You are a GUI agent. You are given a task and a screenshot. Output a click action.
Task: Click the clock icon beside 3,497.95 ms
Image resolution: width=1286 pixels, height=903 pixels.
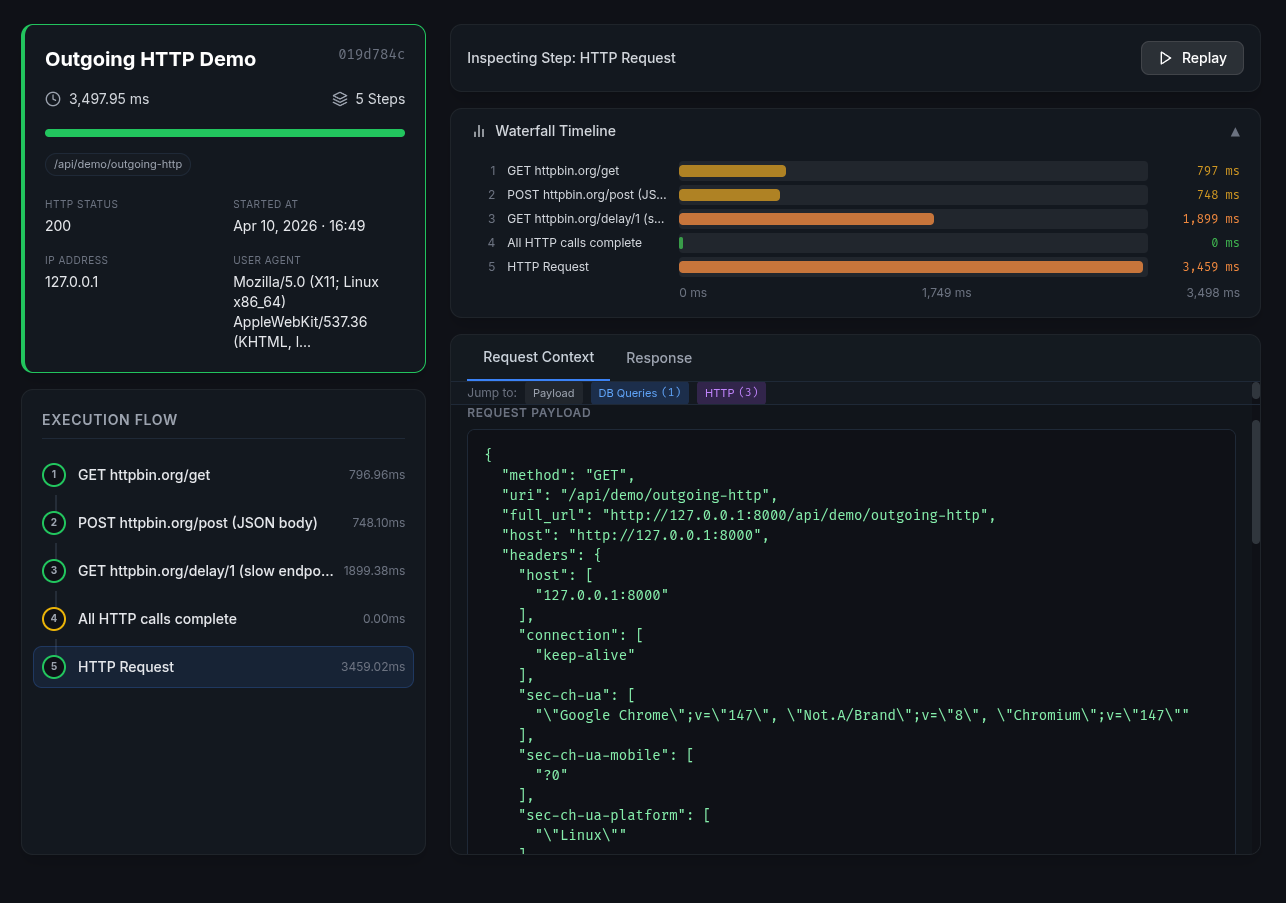pyautogui.click(x=53, y=99)
